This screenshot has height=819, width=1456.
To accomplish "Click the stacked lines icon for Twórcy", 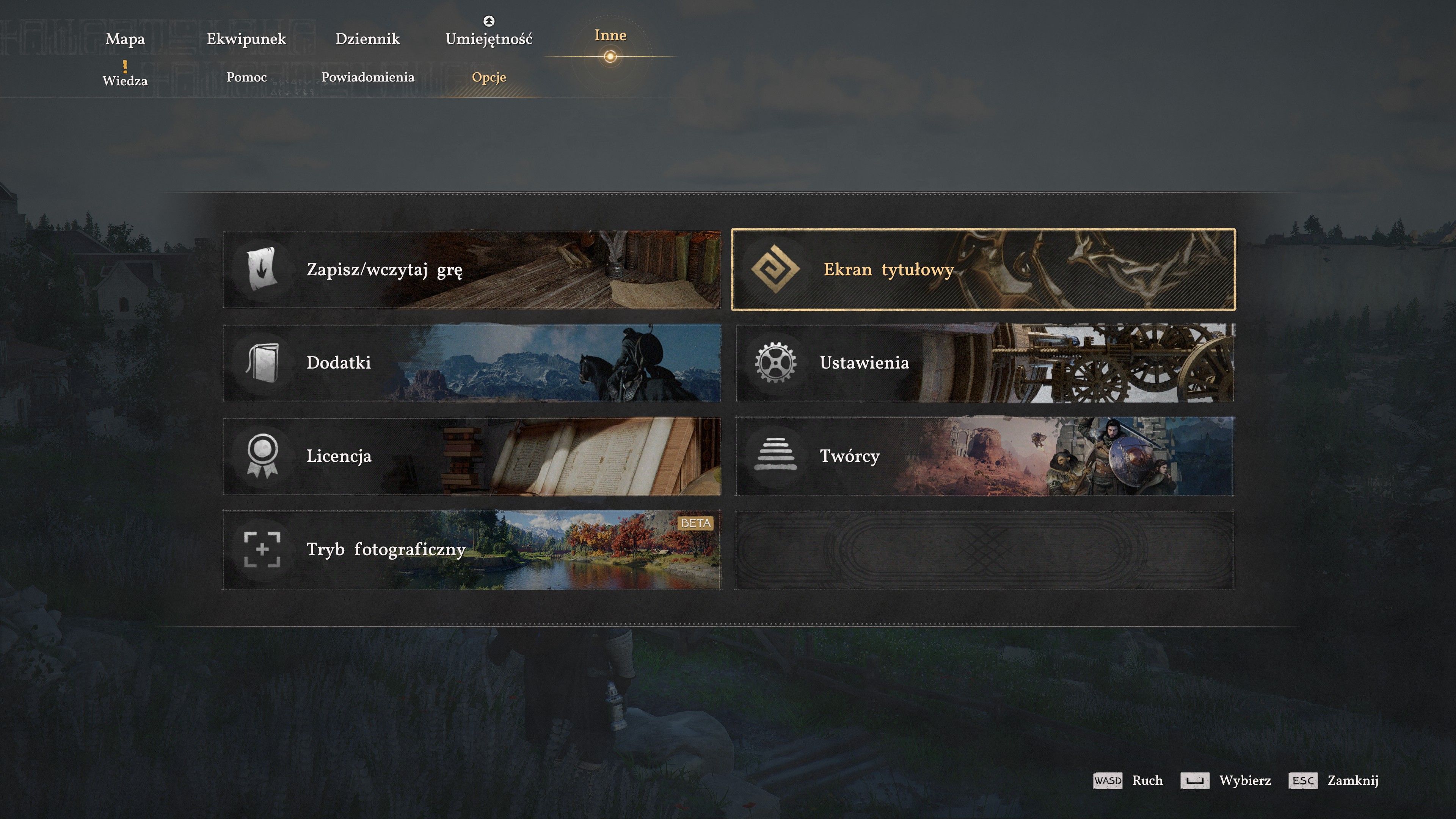I will (x=775, y=455).
